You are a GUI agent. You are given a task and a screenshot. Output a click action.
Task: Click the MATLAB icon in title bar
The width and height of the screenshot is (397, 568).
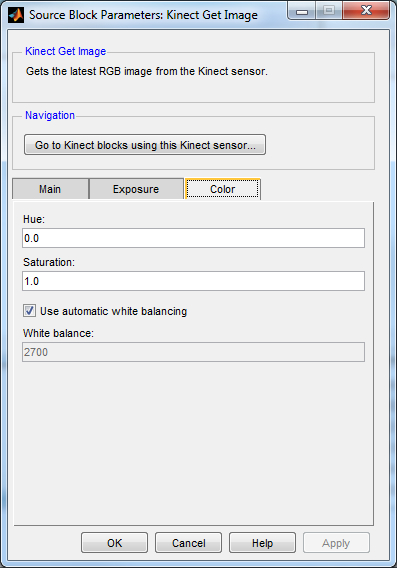16,15
